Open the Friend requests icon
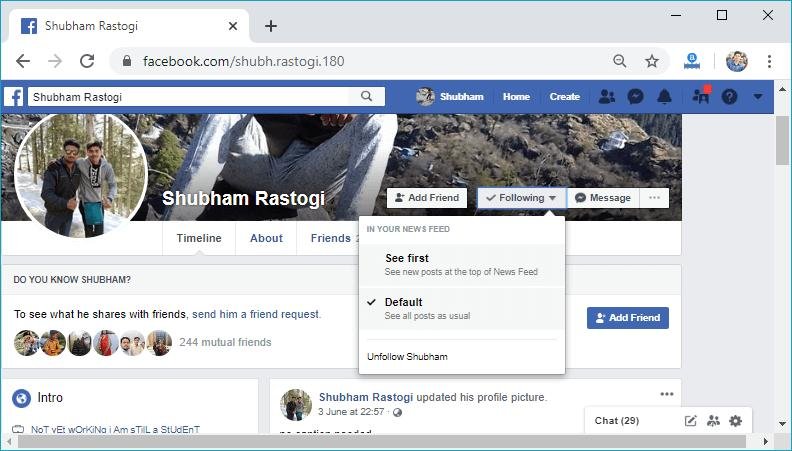The image size is (792, 451). (607, 96)
